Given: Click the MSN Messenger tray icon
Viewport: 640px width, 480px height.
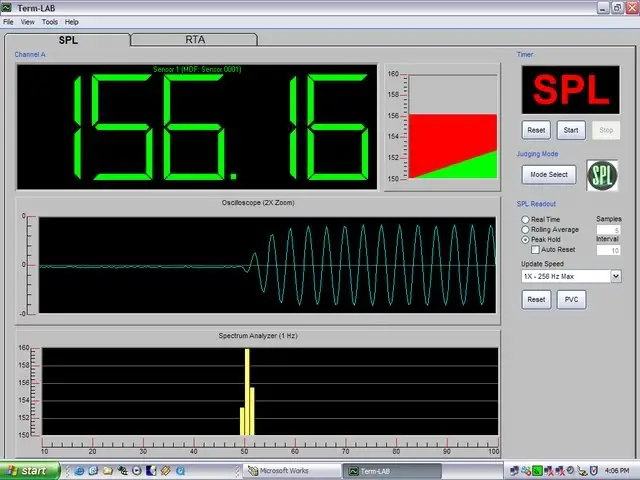Looking at the screenshot, I should (x=526, y=471).
